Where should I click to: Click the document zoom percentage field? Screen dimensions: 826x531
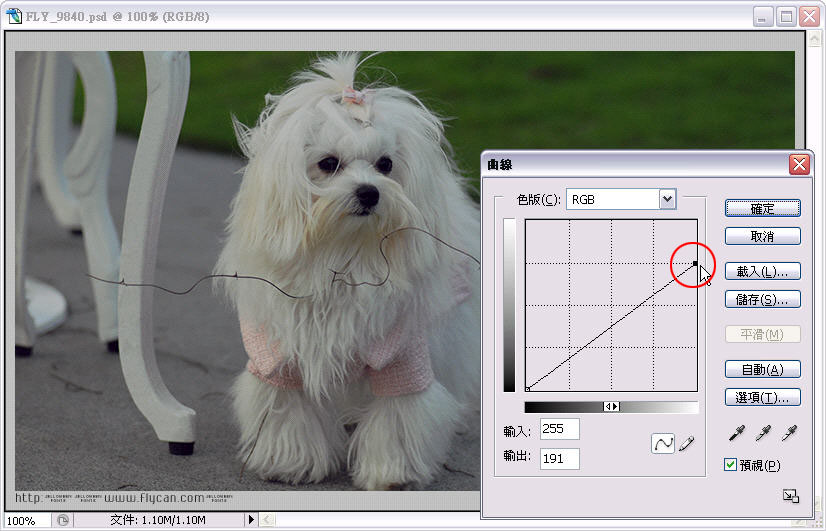[27, 520]
